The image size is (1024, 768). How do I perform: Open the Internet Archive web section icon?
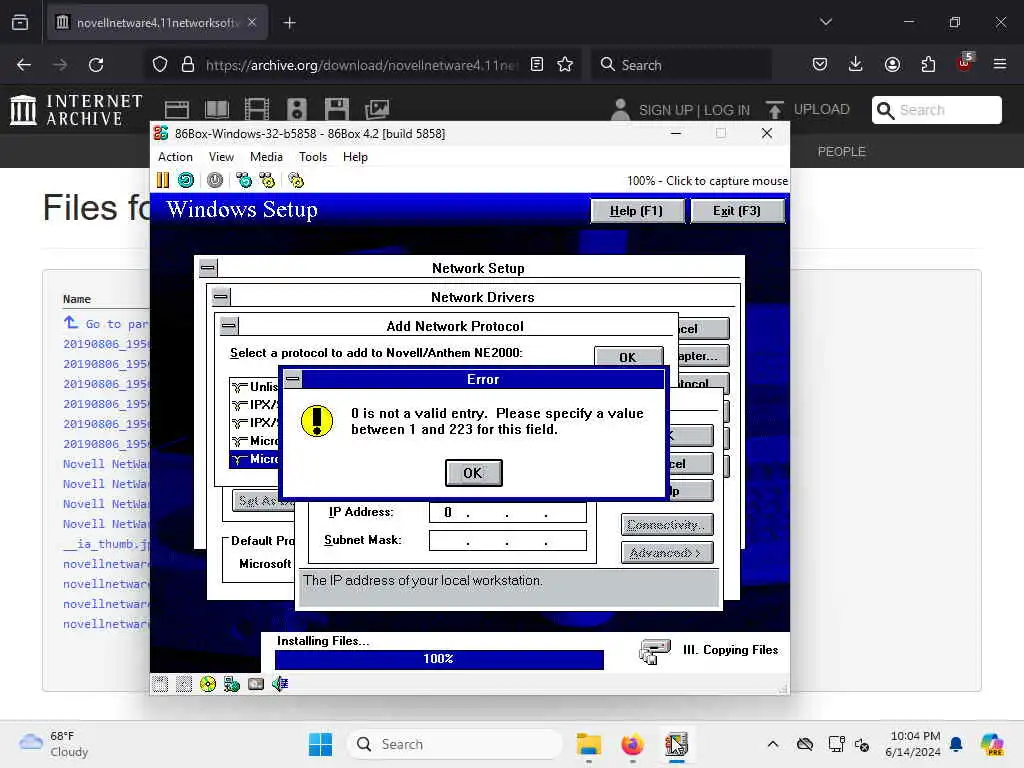(176, 109)
